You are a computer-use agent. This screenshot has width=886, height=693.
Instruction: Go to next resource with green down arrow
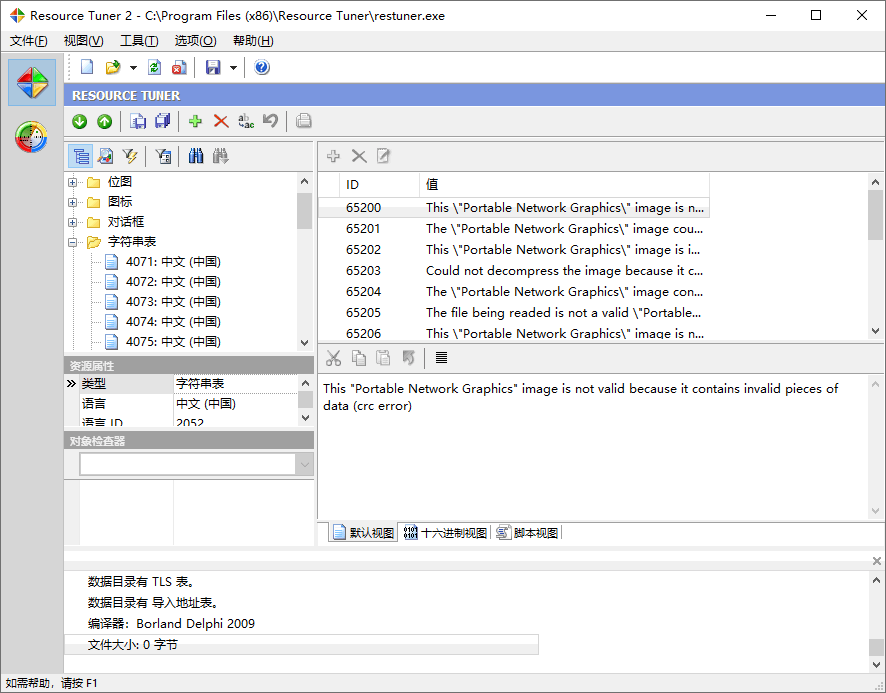80,121
